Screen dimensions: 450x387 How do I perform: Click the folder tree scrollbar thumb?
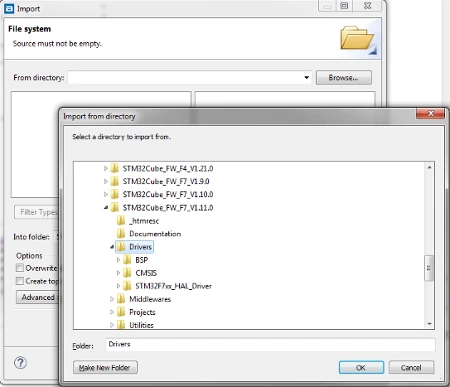pos(429,268)
